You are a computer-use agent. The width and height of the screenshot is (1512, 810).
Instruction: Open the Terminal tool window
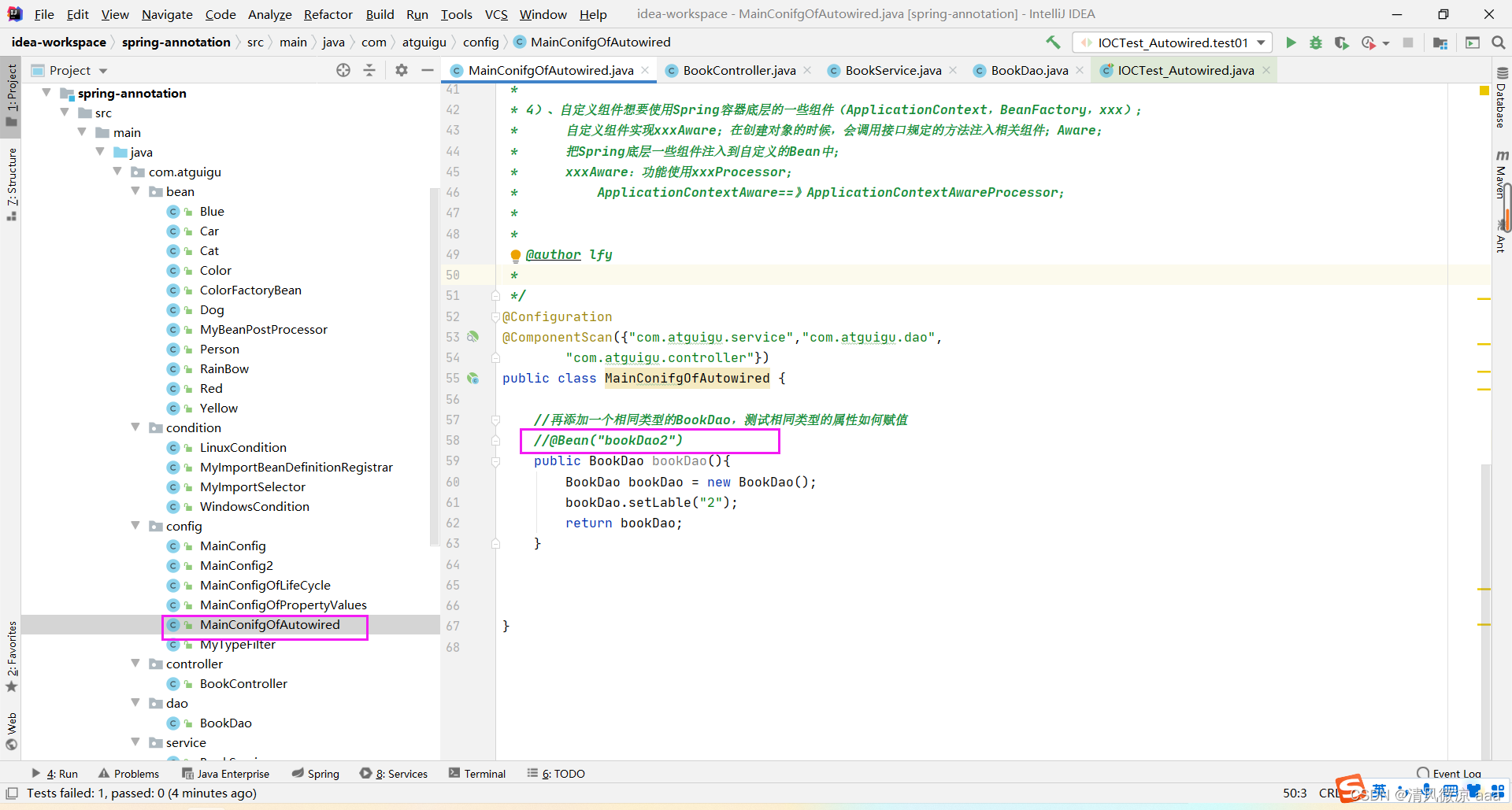(477, 774)
